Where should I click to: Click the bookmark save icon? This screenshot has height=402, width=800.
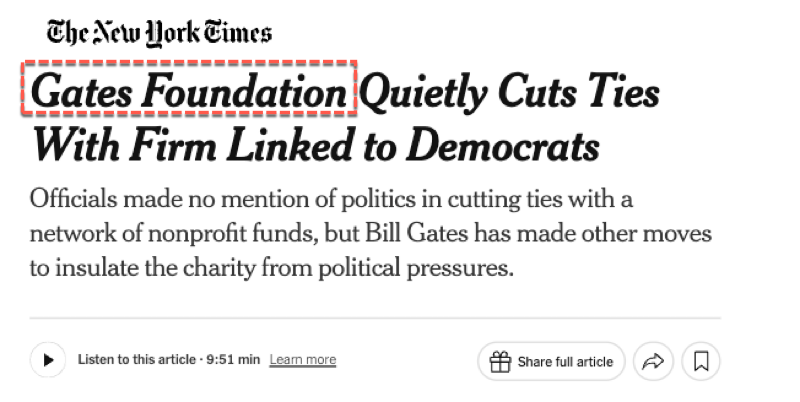700,361
